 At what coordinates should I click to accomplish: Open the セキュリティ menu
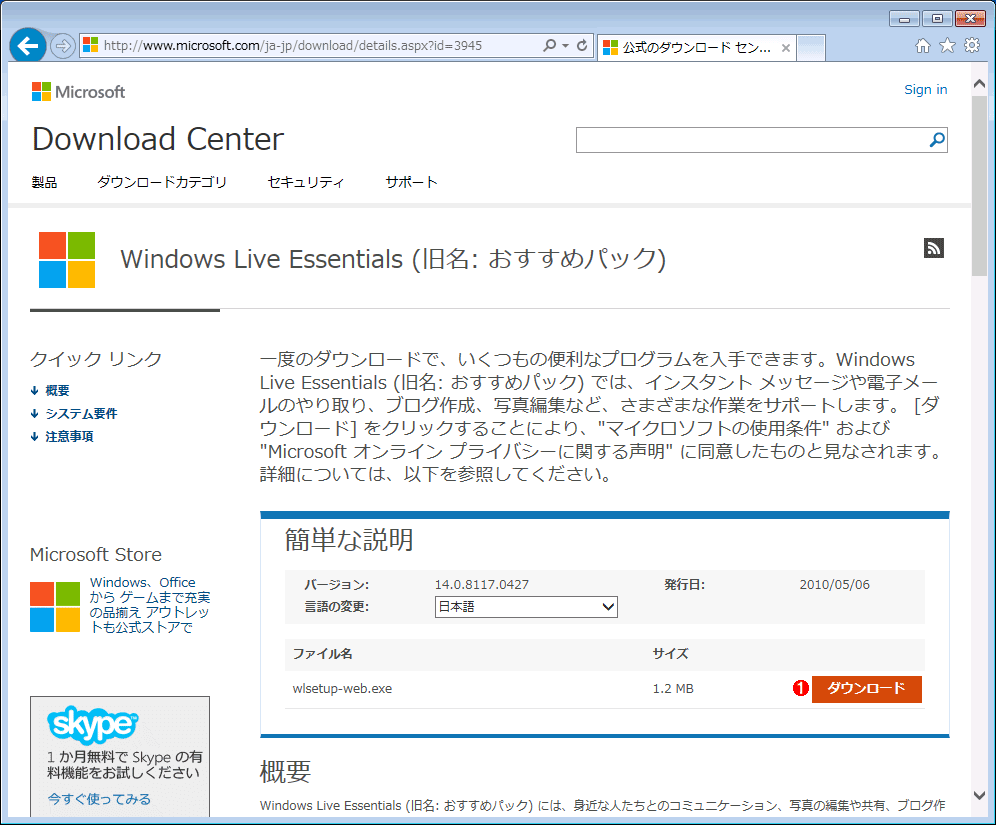pyautogui.click(x=306, y=182)
